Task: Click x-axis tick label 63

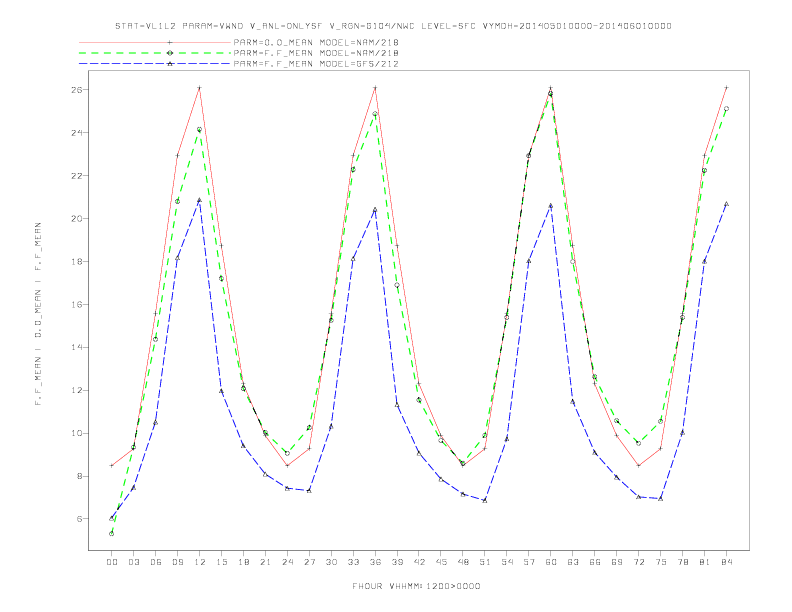Action: point(573,562)
